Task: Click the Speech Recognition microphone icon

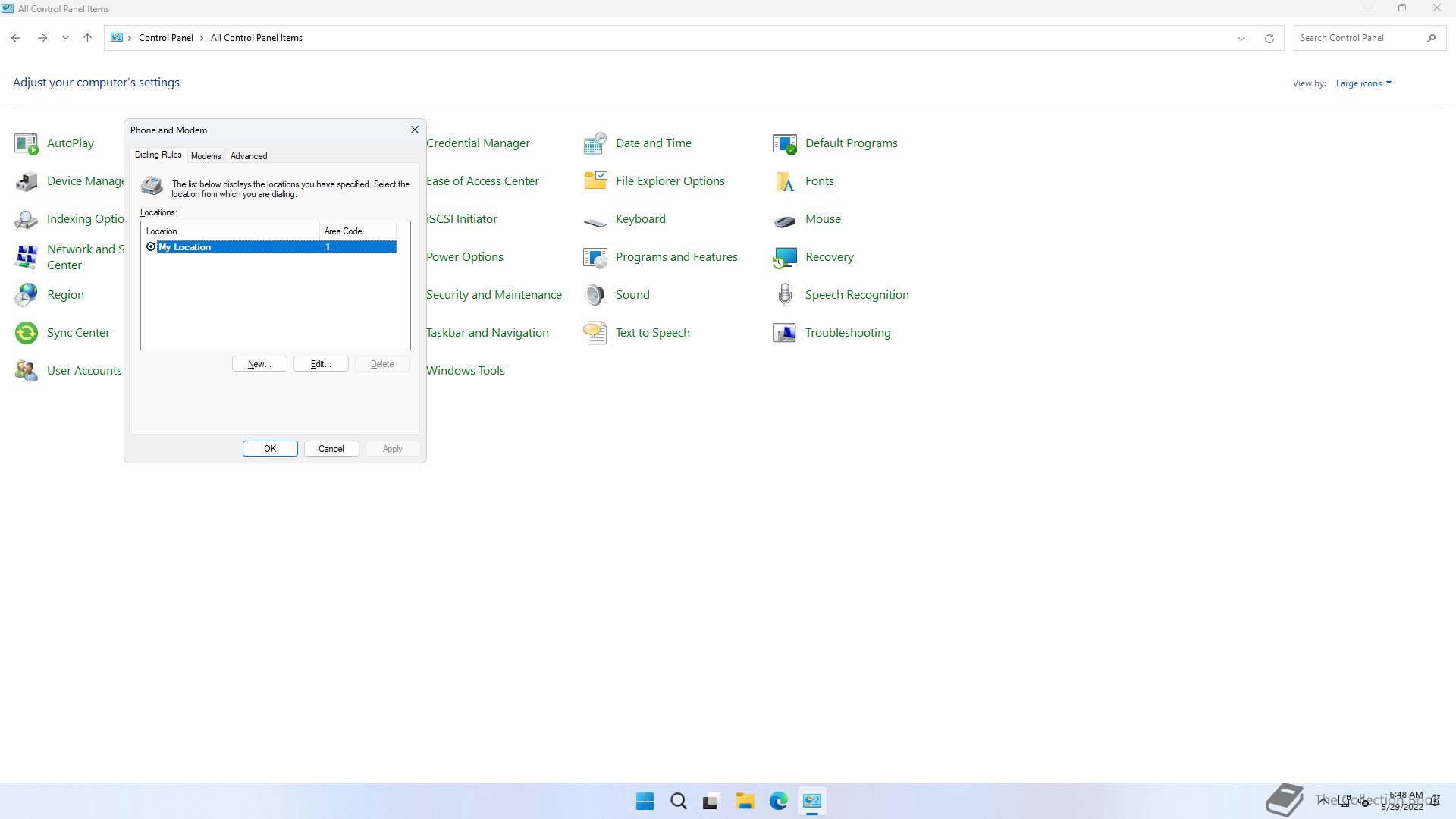Action: (785, 295)
